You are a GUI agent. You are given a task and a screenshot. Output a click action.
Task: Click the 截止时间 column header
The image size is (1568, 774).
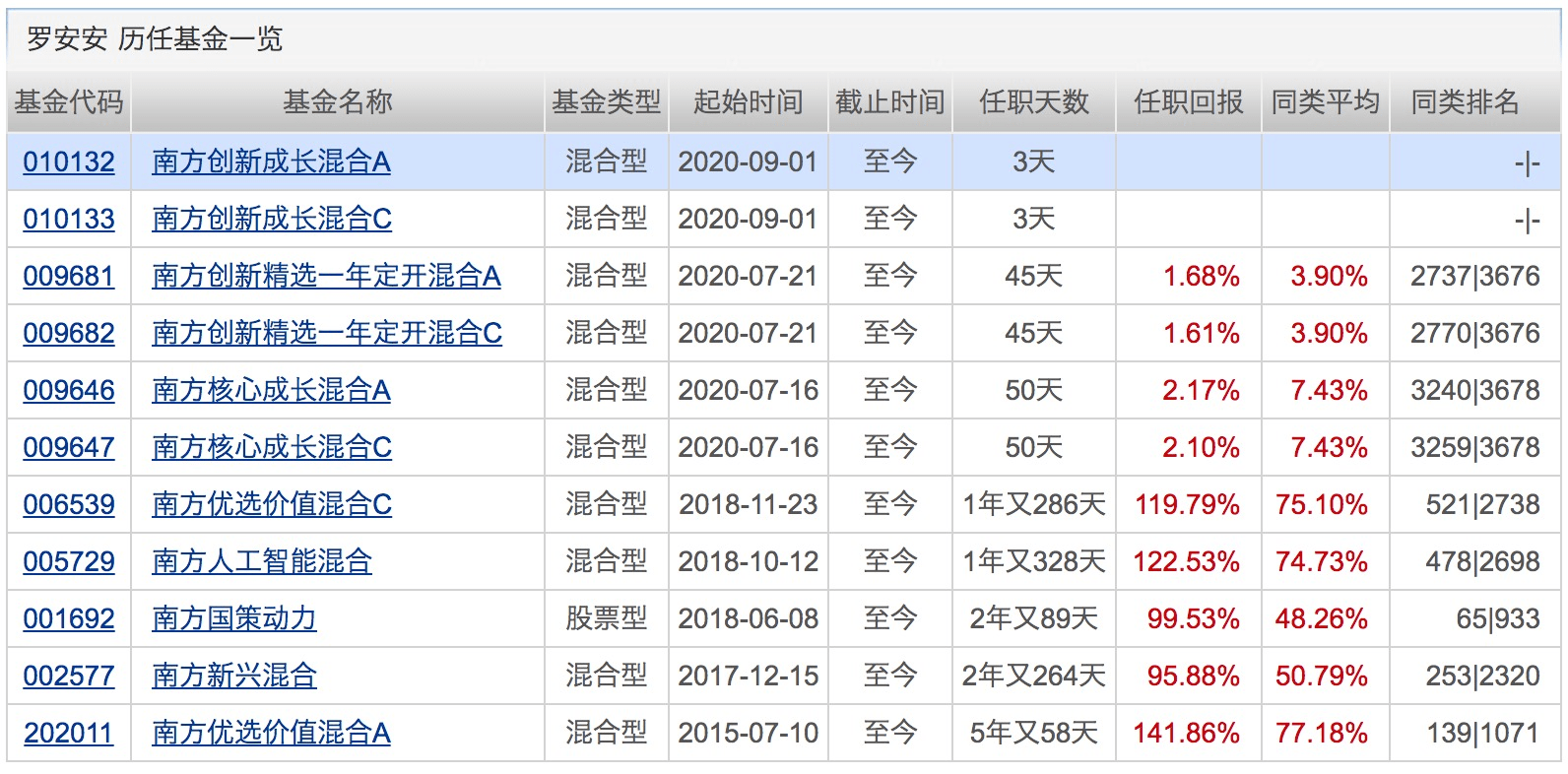coord(890,101)
